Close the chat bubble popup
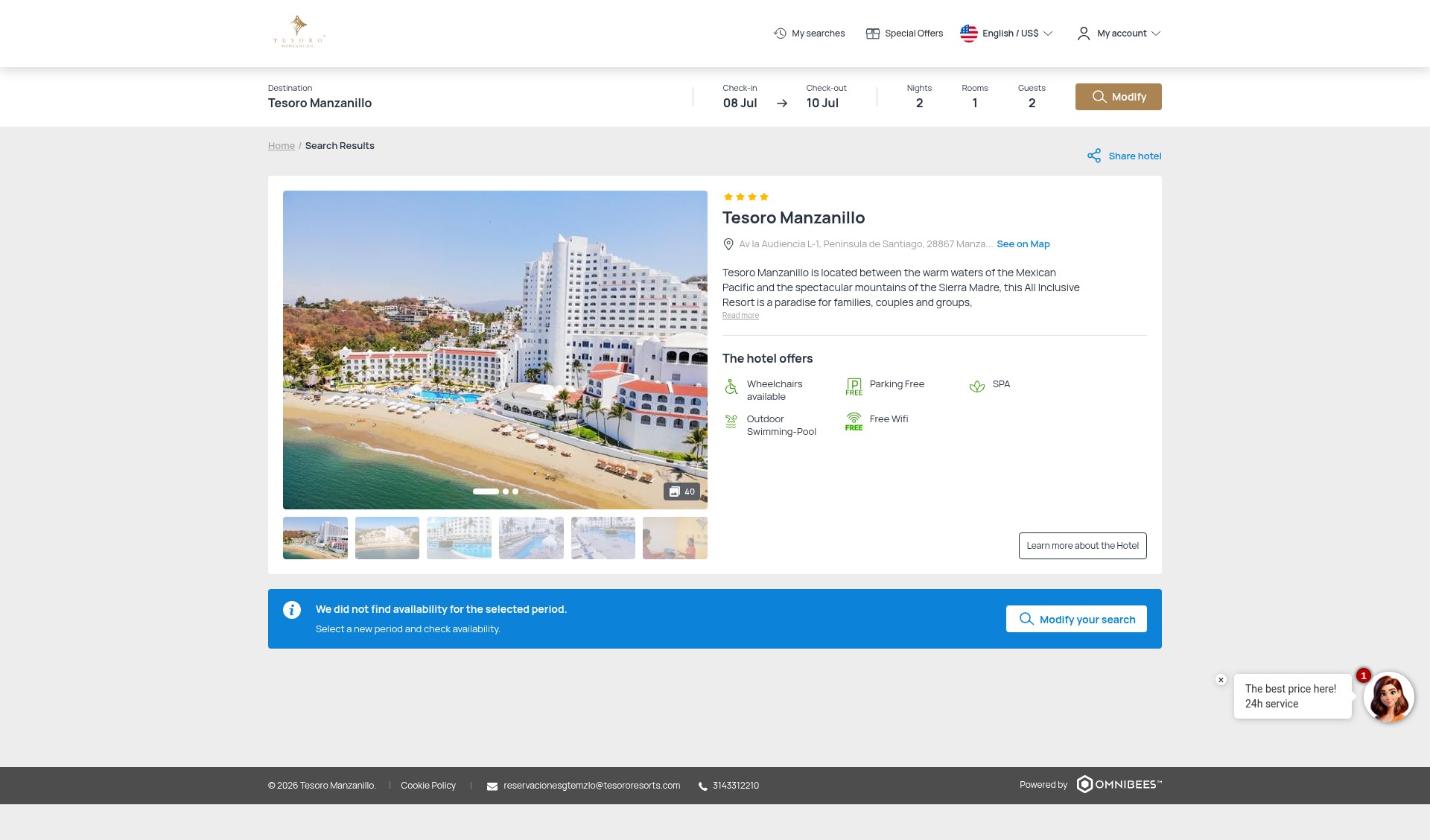This screenshot has width=1430, height=840. 1221,680
